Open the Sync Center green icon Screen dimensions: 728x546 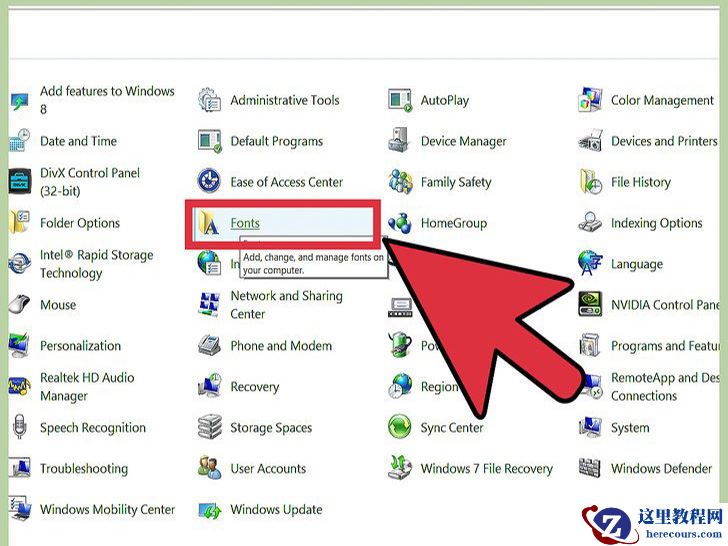400,427
